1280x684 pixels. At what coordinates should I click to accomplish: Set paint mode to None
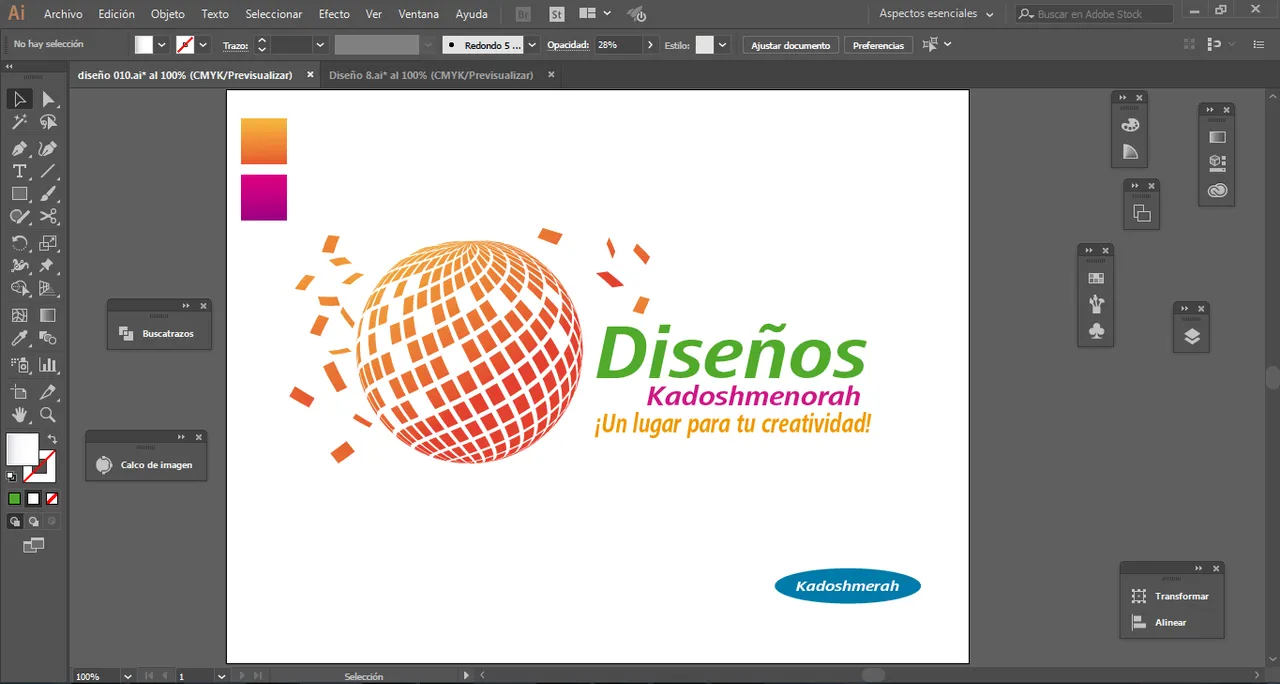[x=52, y=498]
